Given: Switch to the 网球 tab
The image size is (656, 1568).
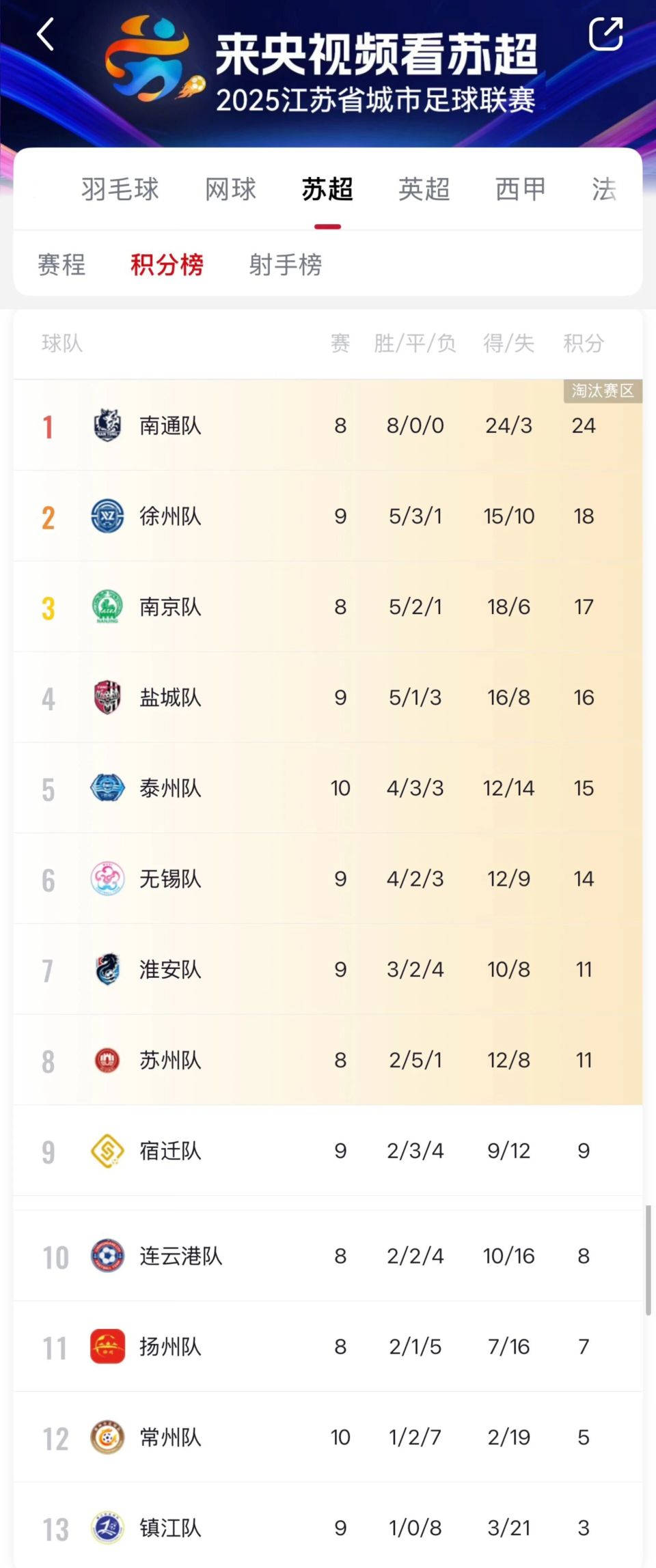Looking at the screenshot, I should (x=230, y=189).
